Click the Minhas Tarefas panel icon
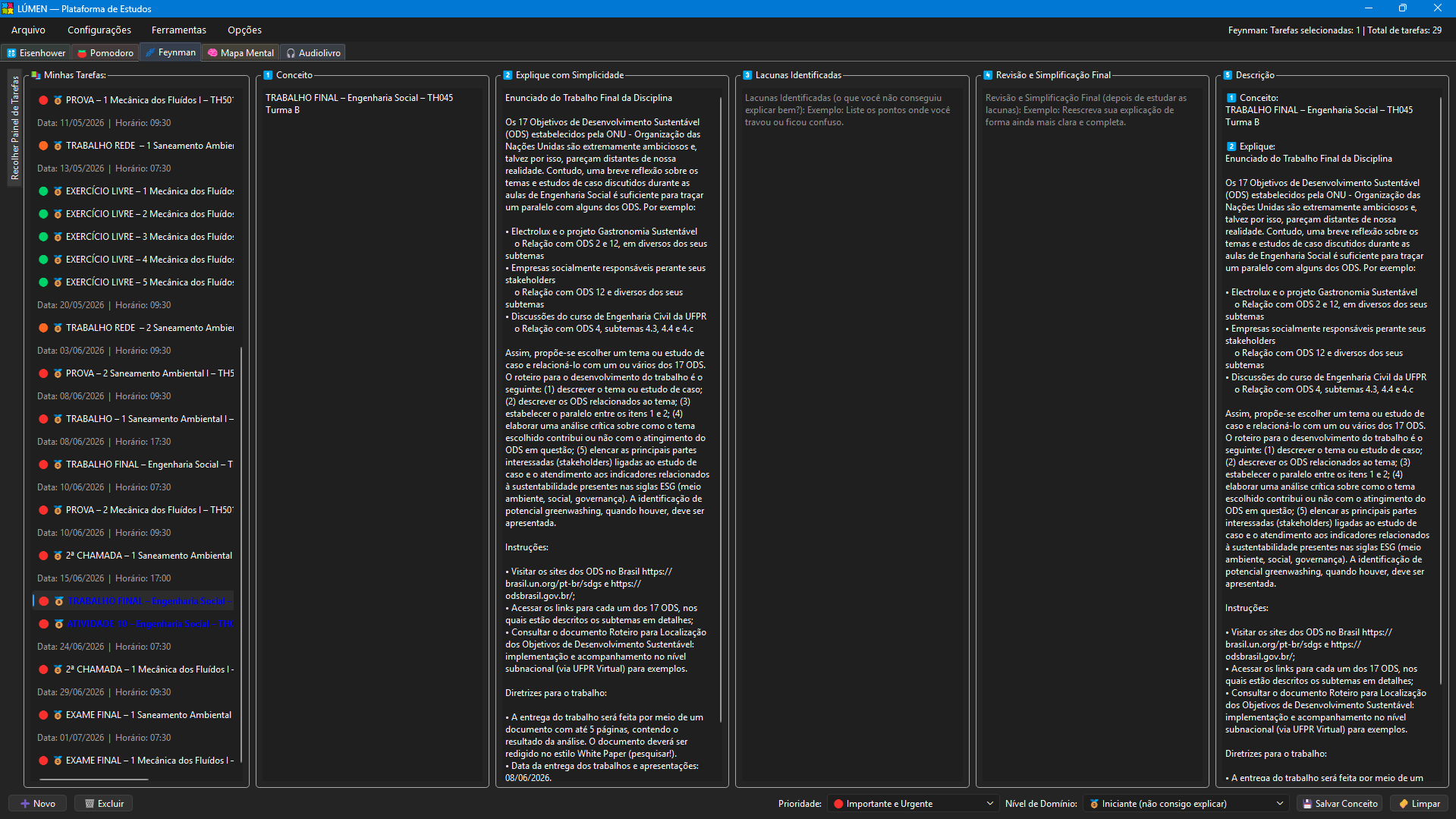The image size is (1456, 819). click(x=36, y=75)
